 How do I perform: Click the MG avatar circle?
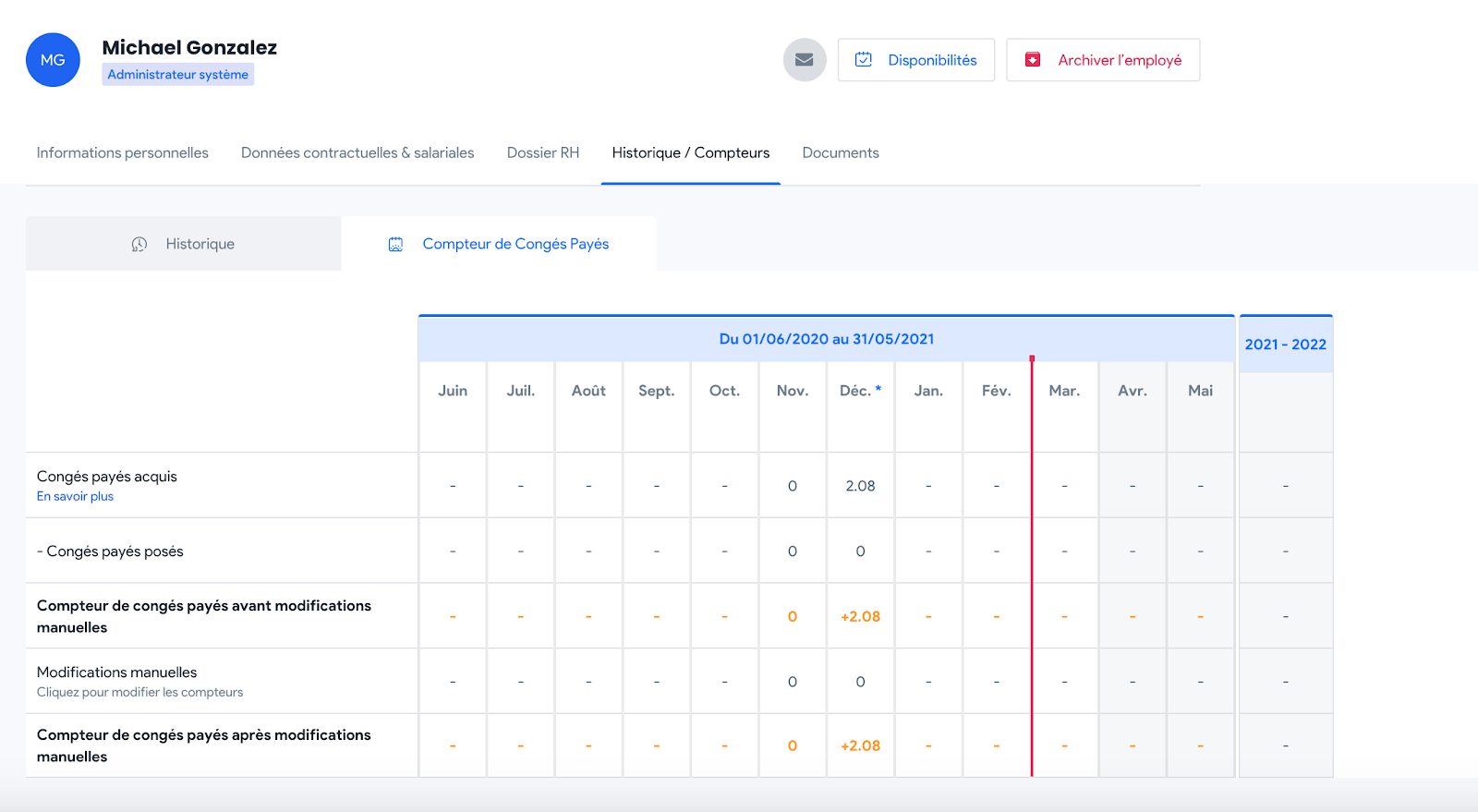[x=53, y=60]
